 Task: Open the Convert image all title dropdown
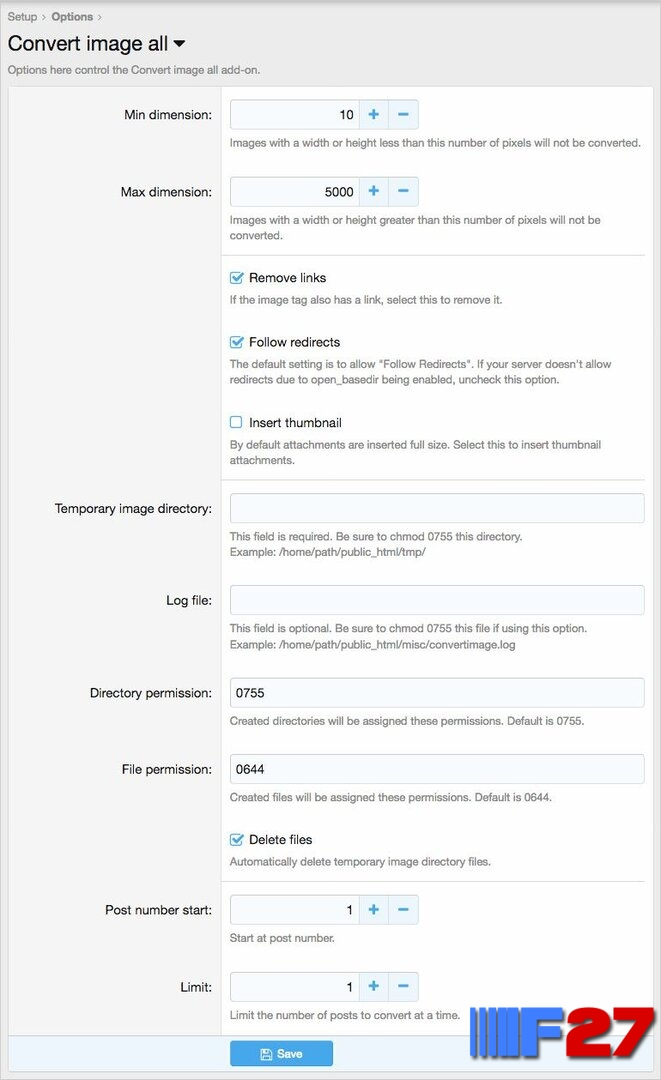click(179, 43)
